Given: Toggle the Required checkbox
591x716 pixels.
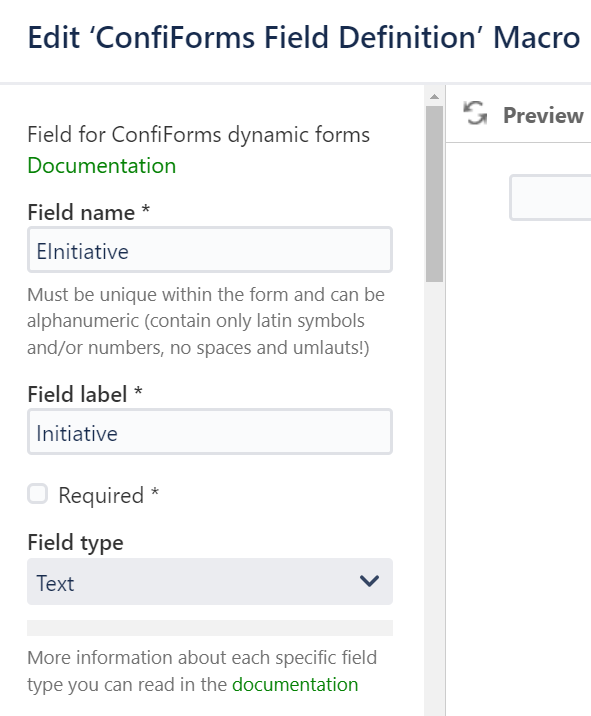Looking at the screenshot, I should 37,494.
